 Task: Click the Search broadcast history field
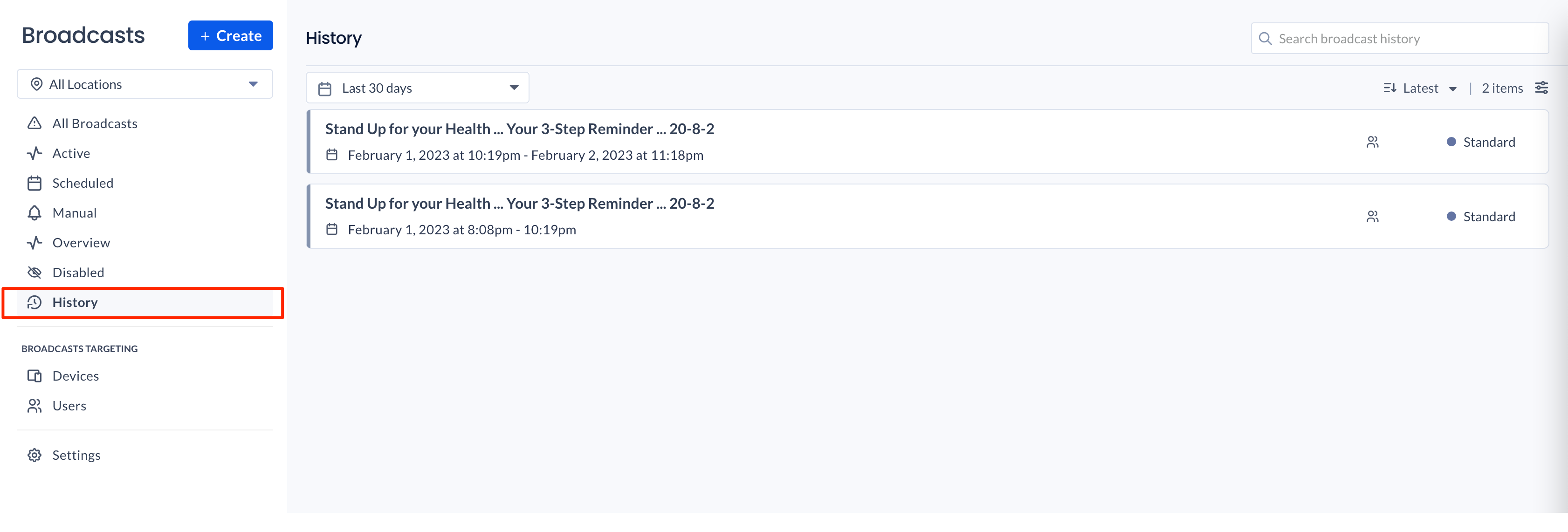click(1399, 38)
